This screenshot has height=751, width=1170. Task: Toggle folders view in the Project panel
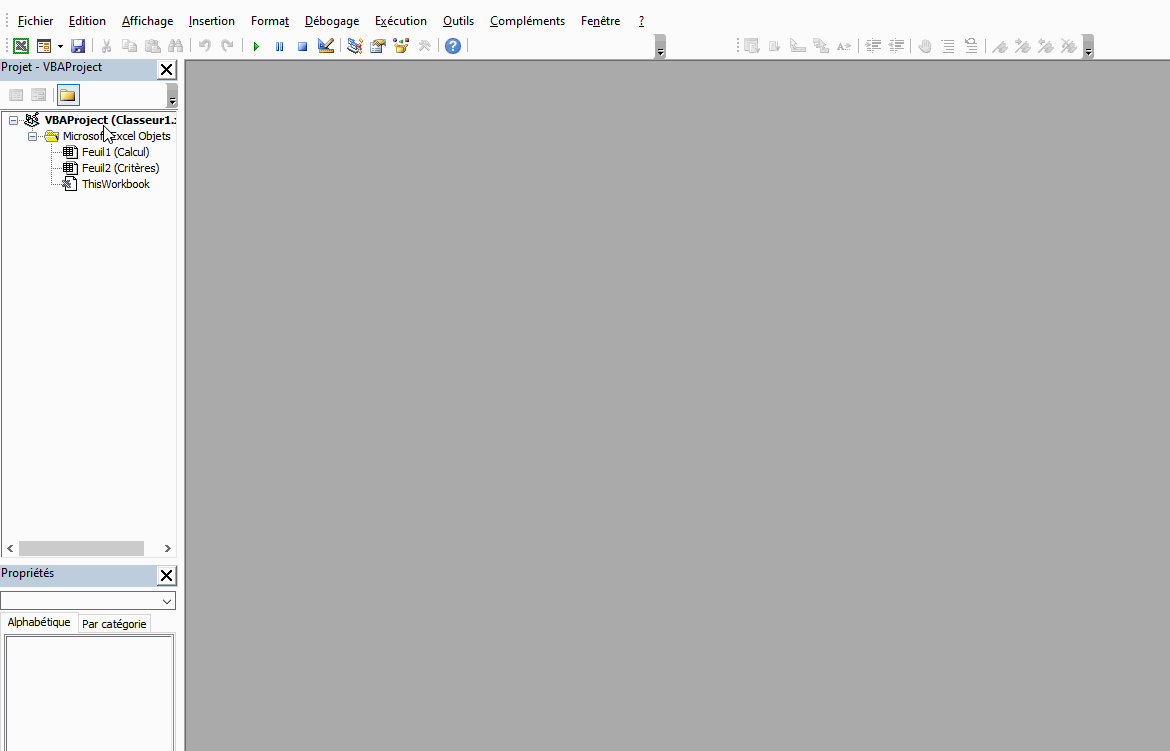pyautogui.click(x=68, y=95)
